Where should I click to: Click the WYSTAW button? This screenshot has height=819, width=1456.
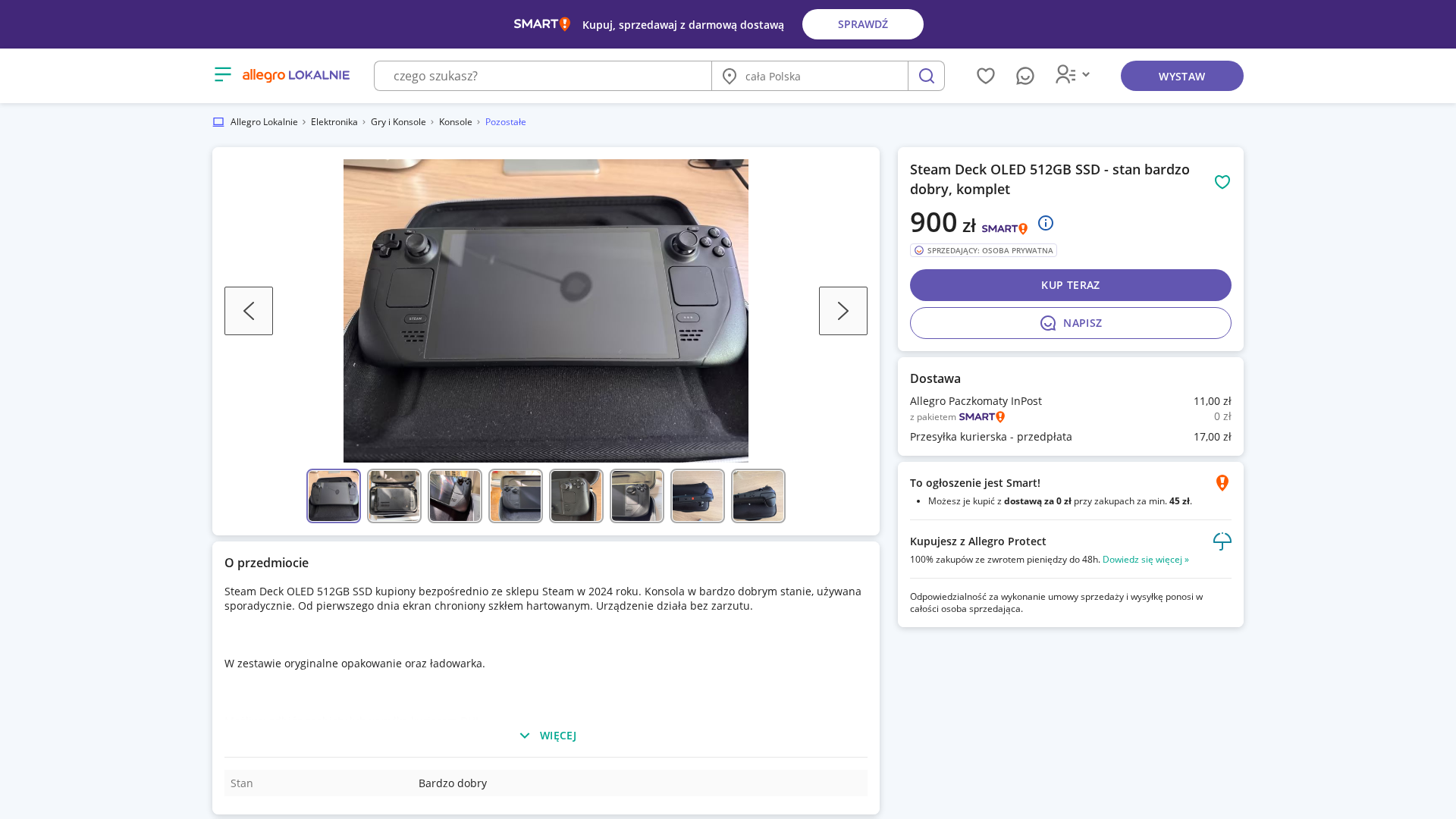click(x=1182, y=76)
